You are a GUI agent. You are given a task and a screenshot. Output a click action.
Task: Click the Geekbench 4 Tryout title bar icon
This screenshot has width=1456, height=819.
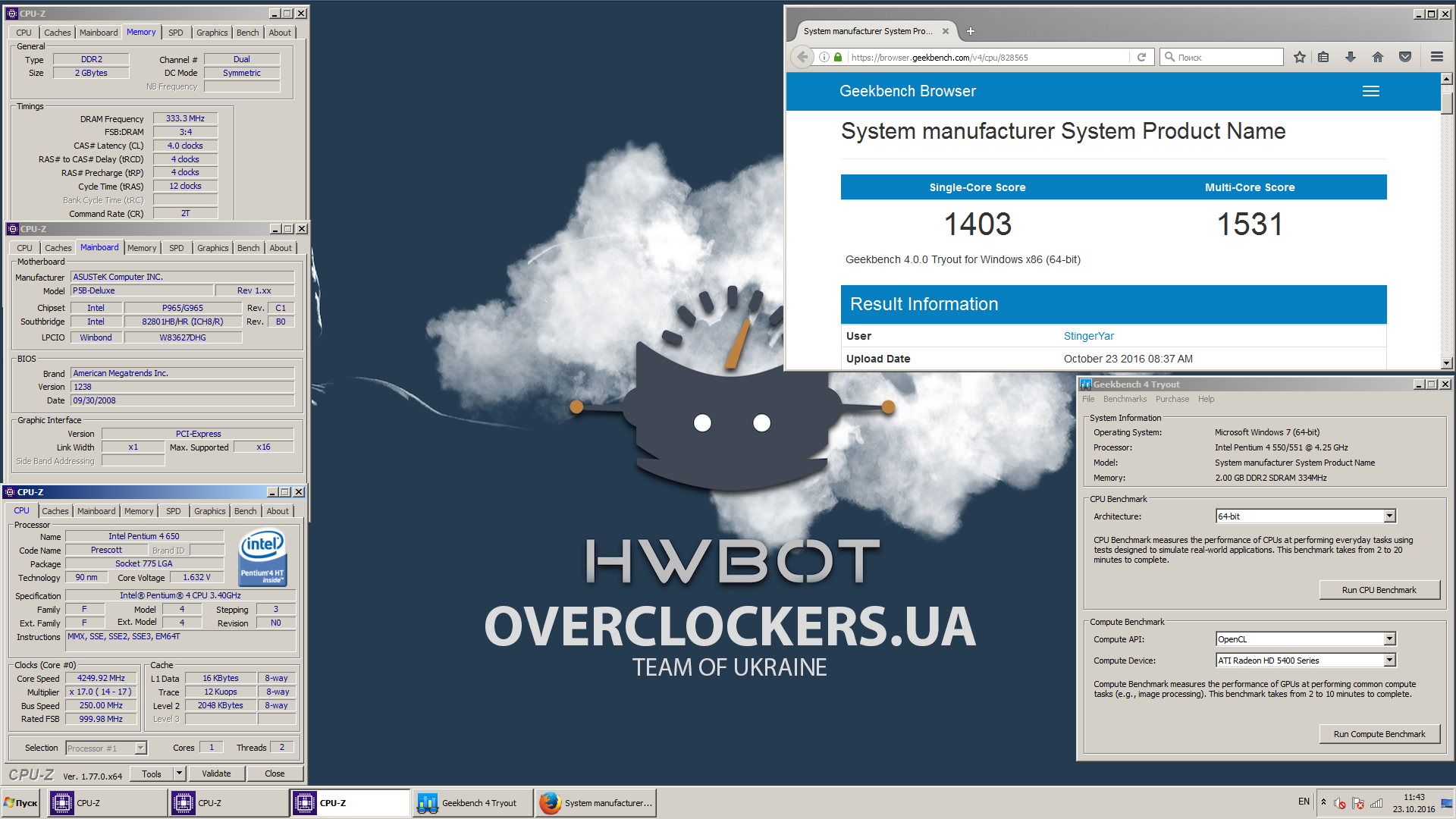(1086, 384)
